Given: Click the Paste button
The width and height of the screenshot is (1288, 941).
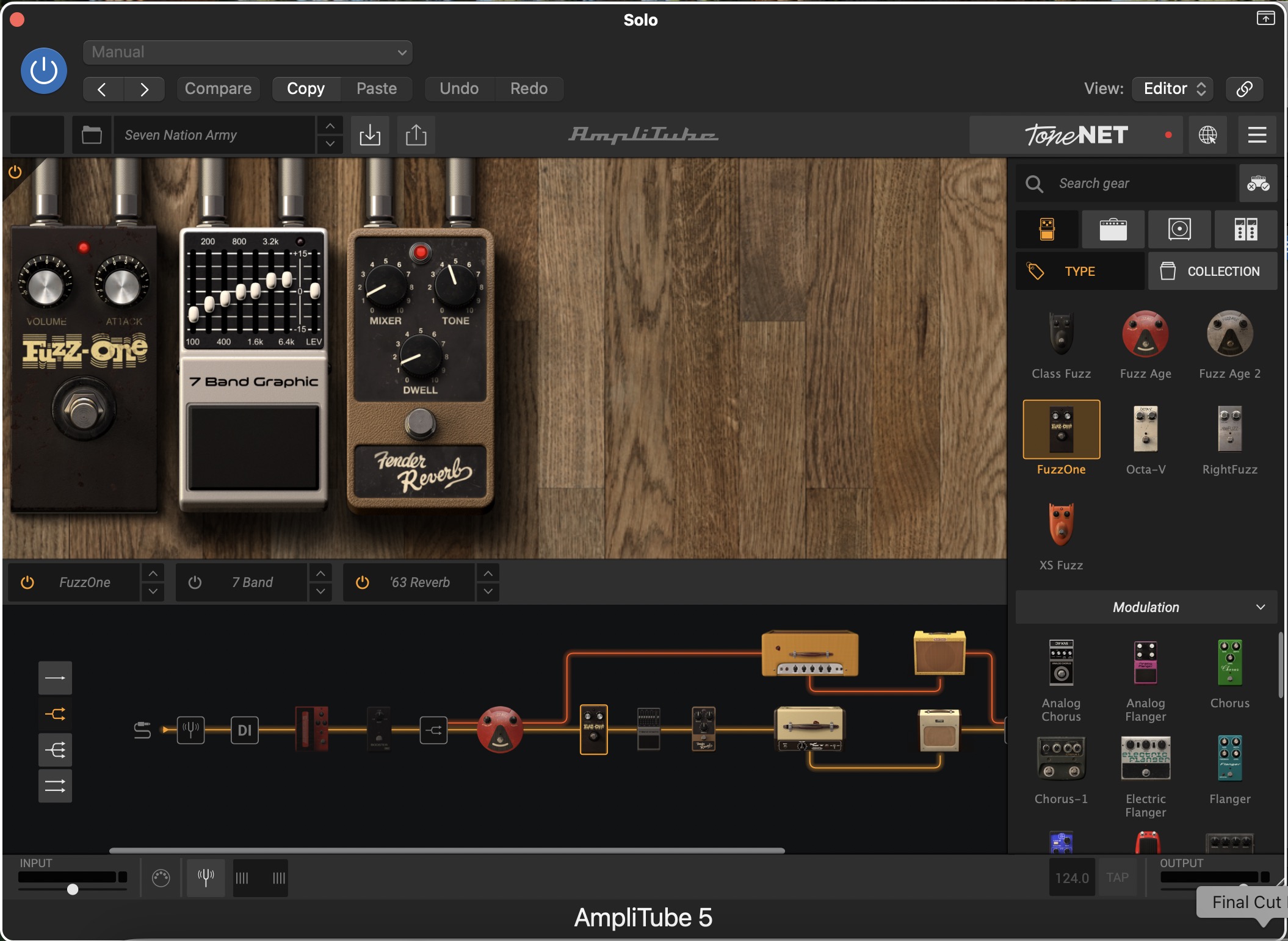Looking at the screenshot, I should pyautogui.click(x=377, y=89).
